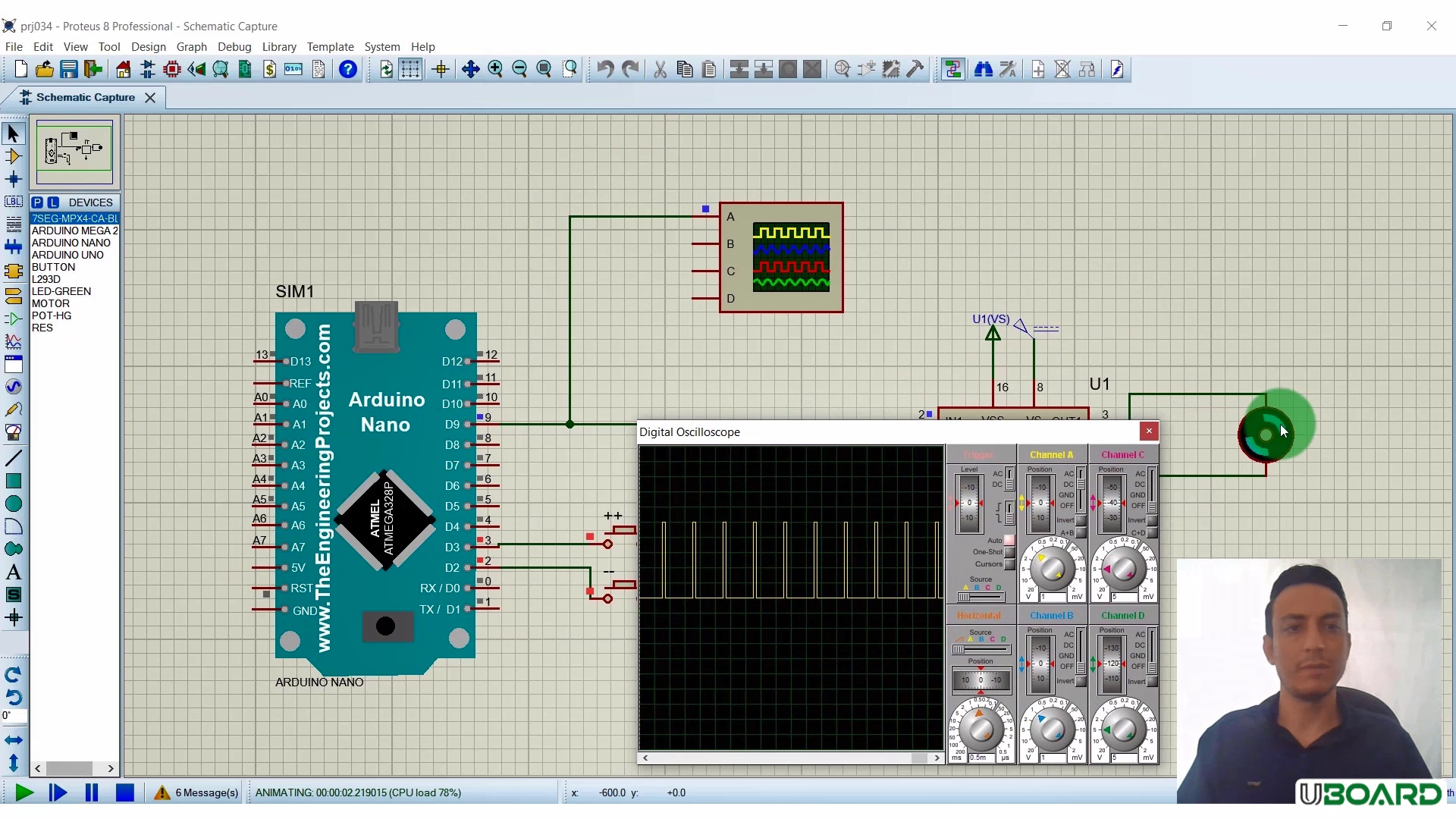Open the blue Help question-mark icon
This screenshot has height=819, width=1456.
(x=348, y=70)
